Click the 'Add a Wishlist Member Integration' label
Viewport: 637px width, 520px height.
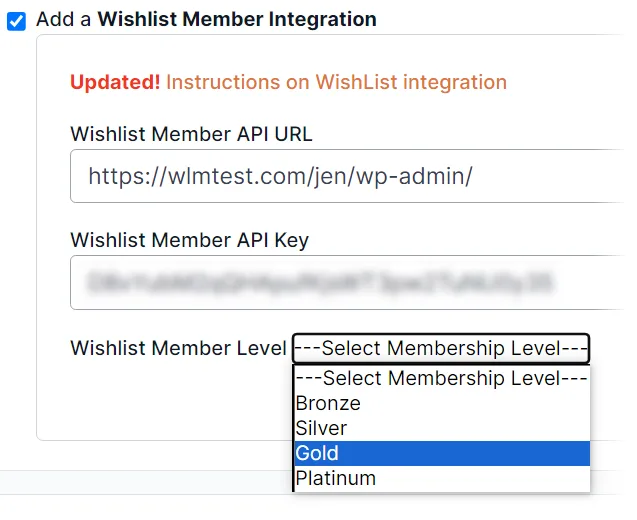[206, 19]
